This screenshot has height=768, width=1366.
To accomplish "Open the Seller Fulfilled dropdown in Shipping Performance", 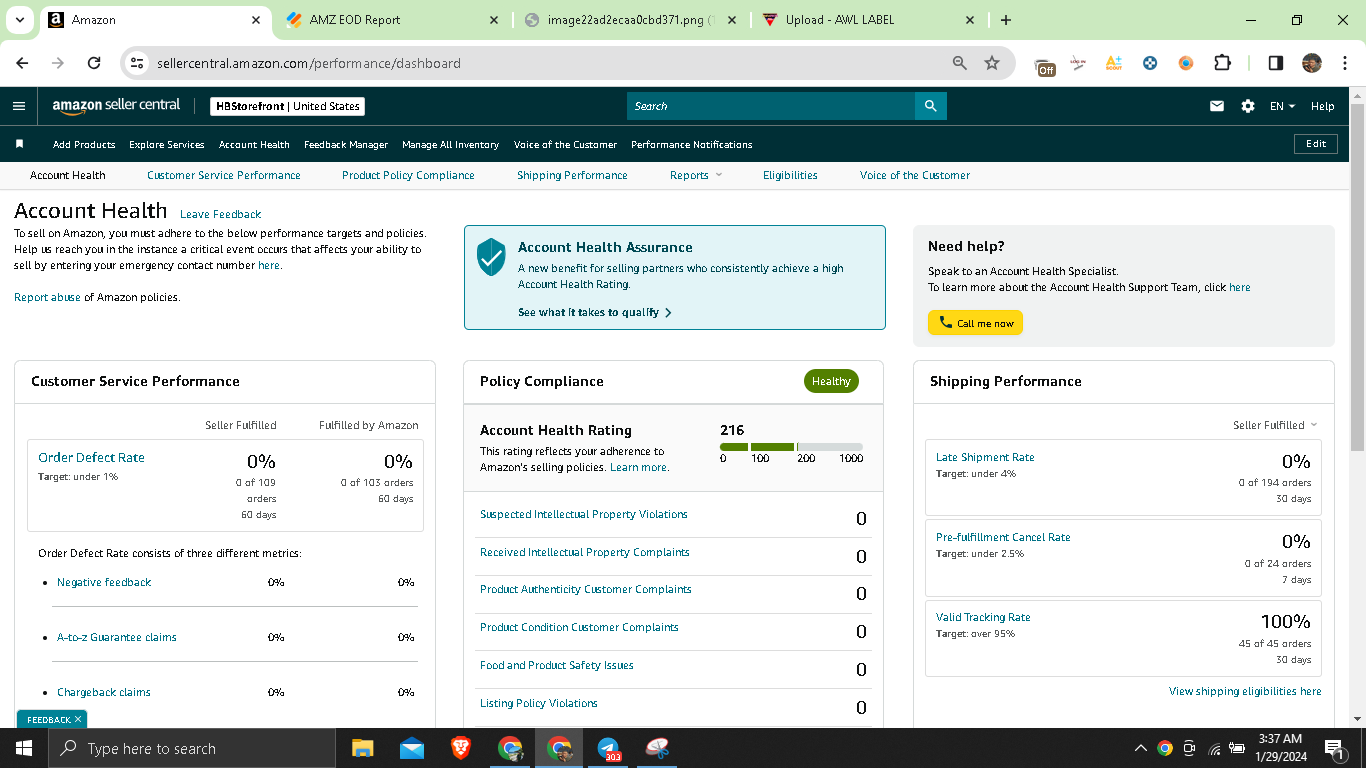I will pyautogui.click(x=1275, y=425).
